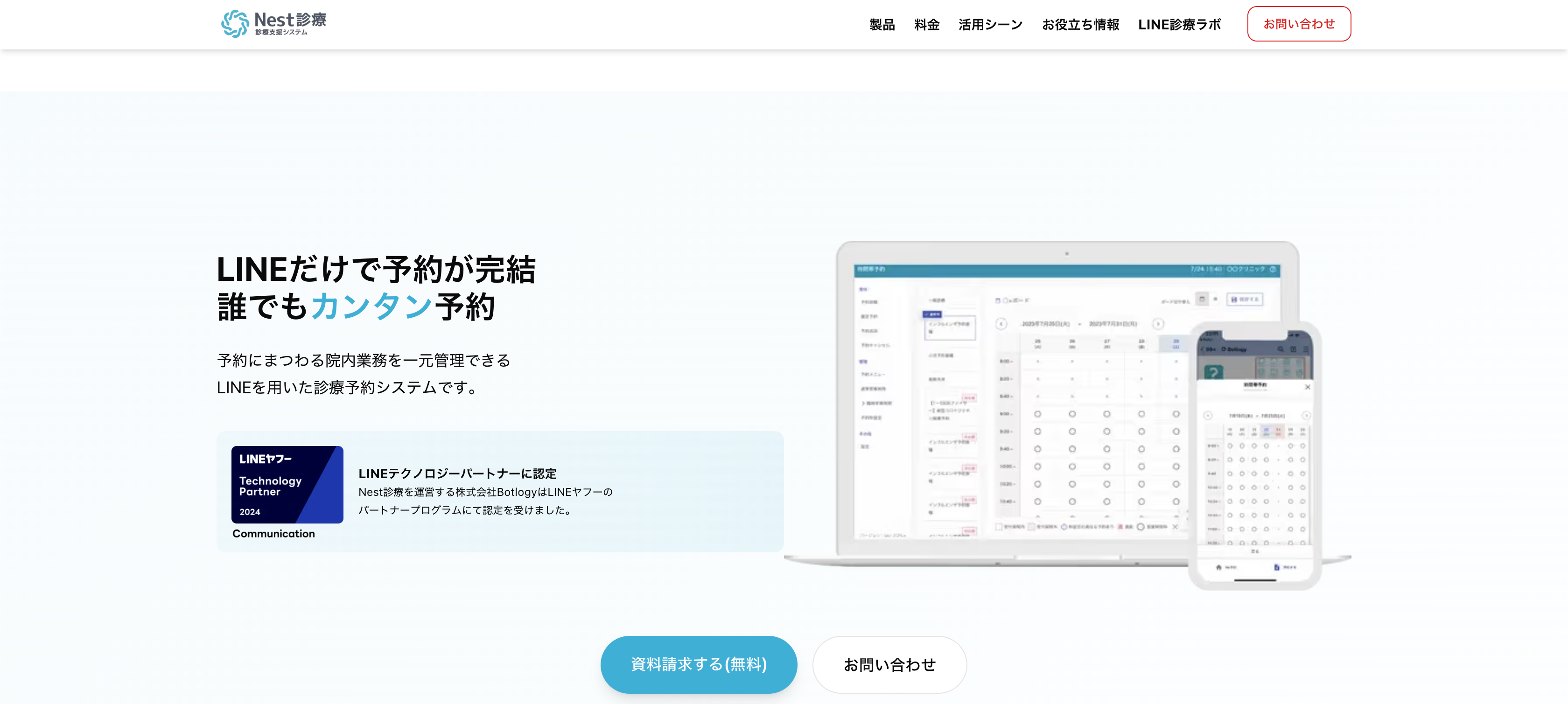The image size is (1568, 704).
Task: Click the board view icon near the 保存する button
Action: pyautogui.click(x=1202, y=300)
